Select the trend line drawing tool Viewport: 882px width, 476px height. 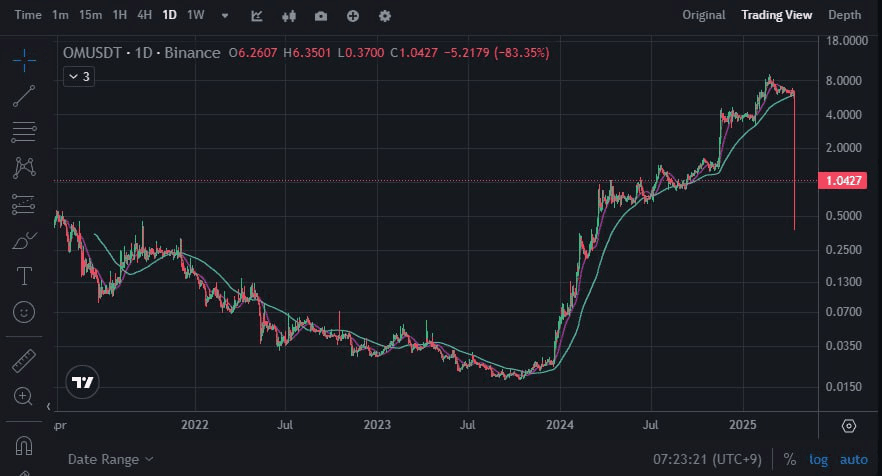coord(25,96)
